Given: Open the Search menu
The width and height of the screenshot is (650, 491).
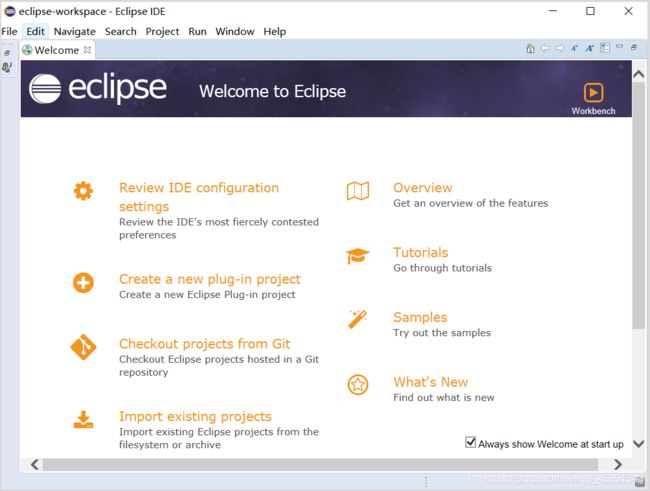Looking at the screenshot, I should tap(121, 32).
